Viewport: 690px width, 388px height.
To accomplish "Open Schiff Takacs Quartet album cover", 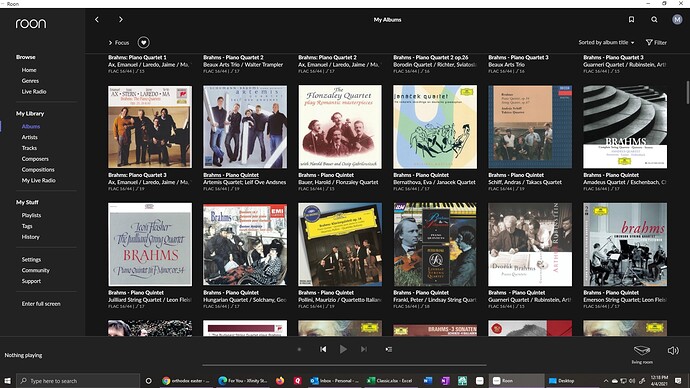I will tap(530, 127).
